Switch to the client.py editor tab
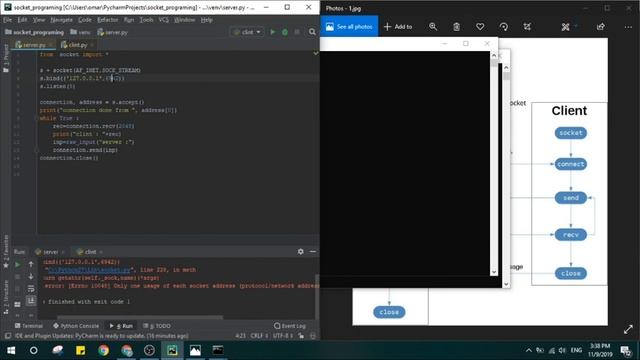 [77, 45]
